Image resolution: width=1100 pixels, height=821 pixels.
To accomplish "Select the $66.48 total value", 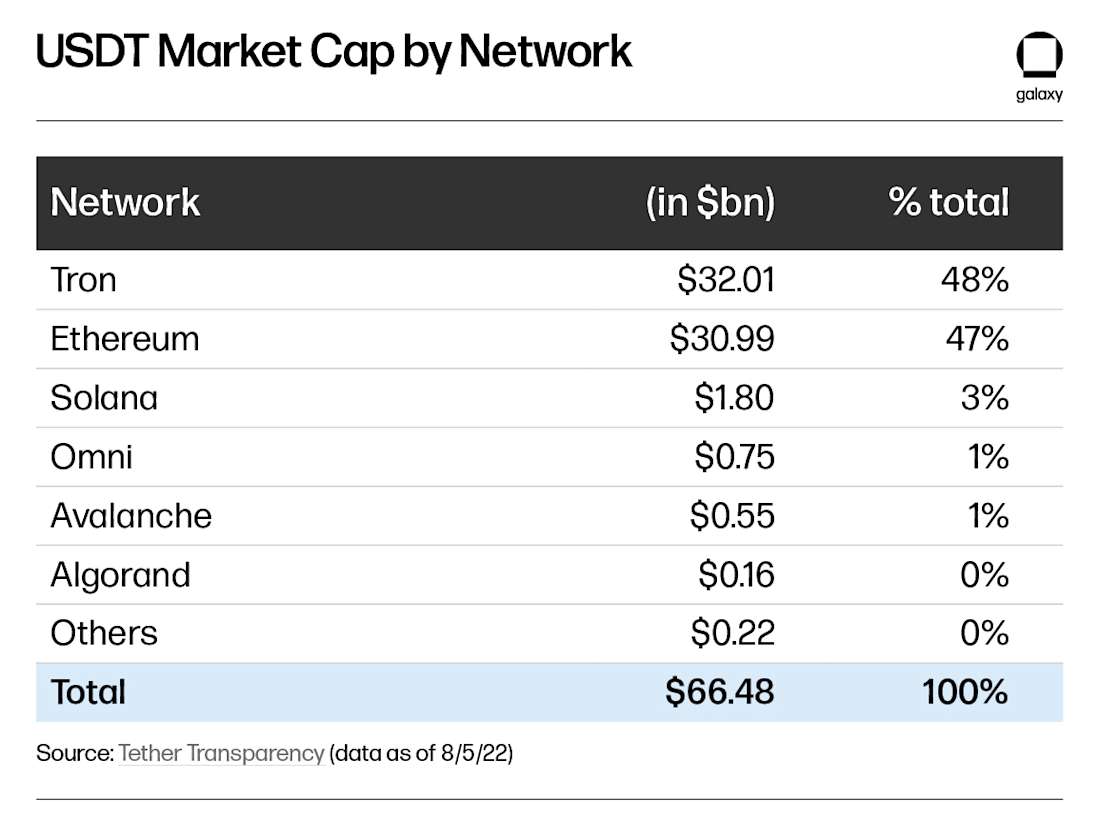I will [x=720, y=692].
